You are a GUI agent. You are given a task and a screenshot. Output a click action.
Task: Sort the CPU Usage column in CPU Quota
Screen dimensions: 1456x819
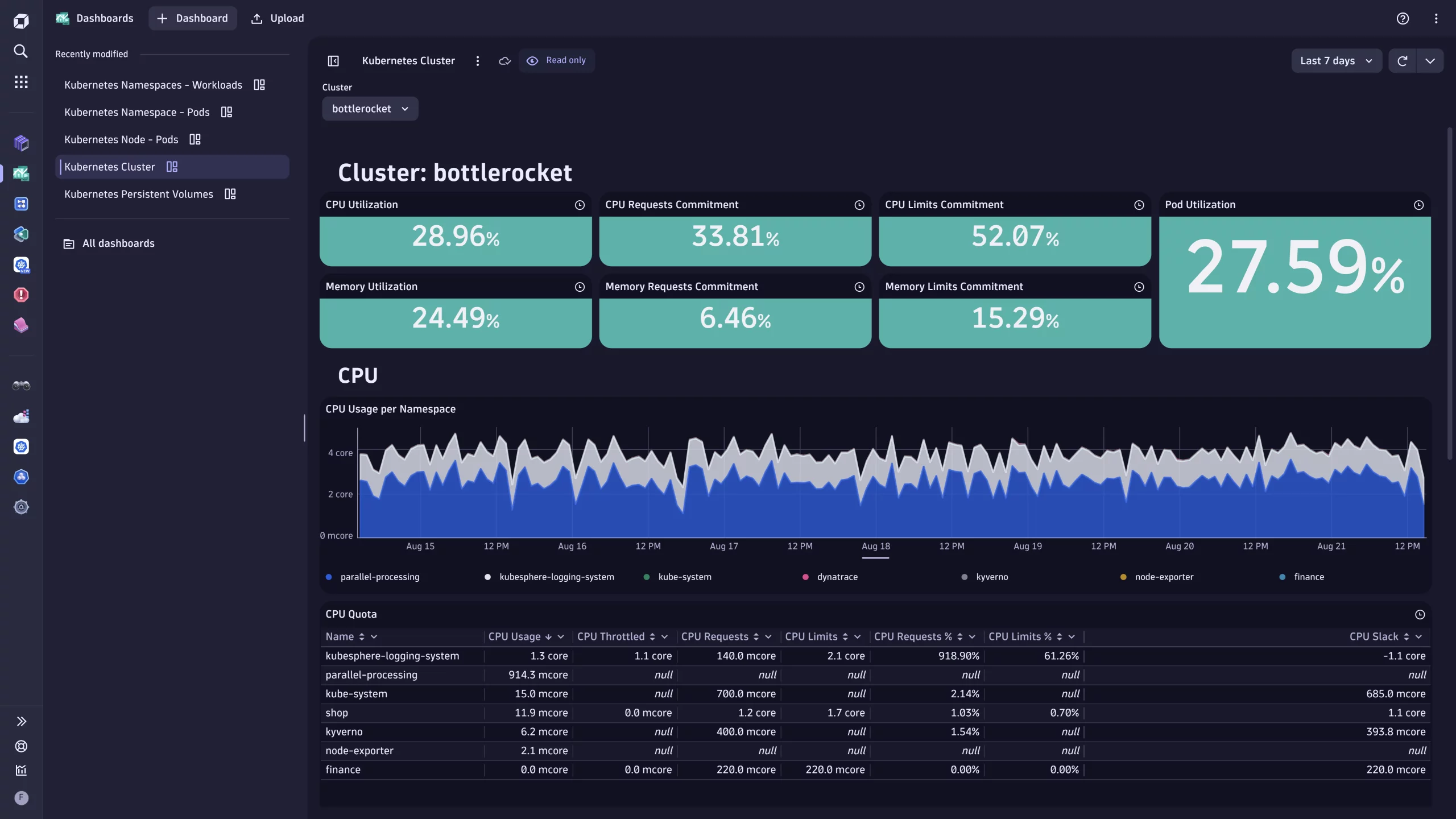(549, 636)
